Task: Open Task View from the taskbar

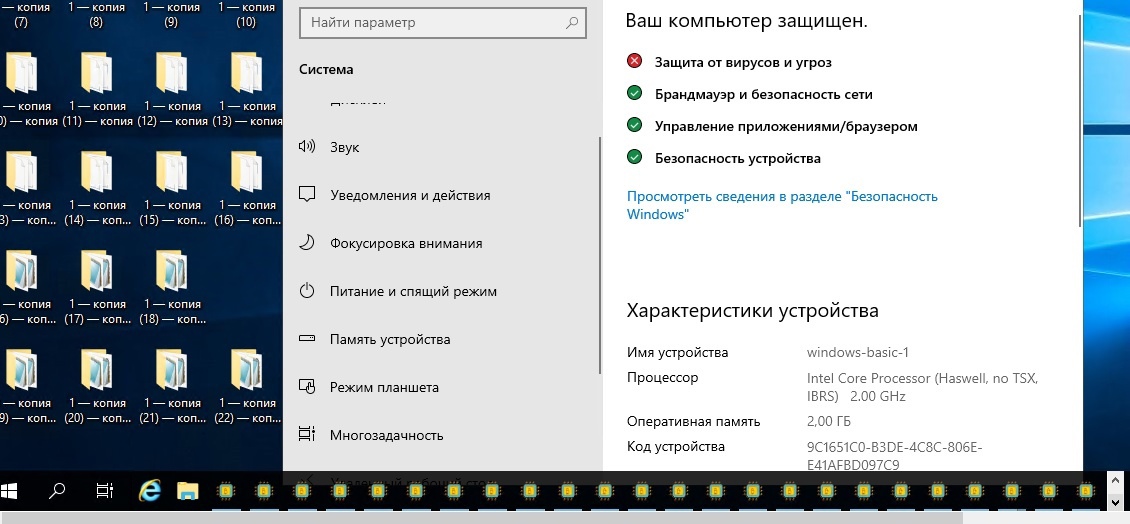Action: coord(103,490)
